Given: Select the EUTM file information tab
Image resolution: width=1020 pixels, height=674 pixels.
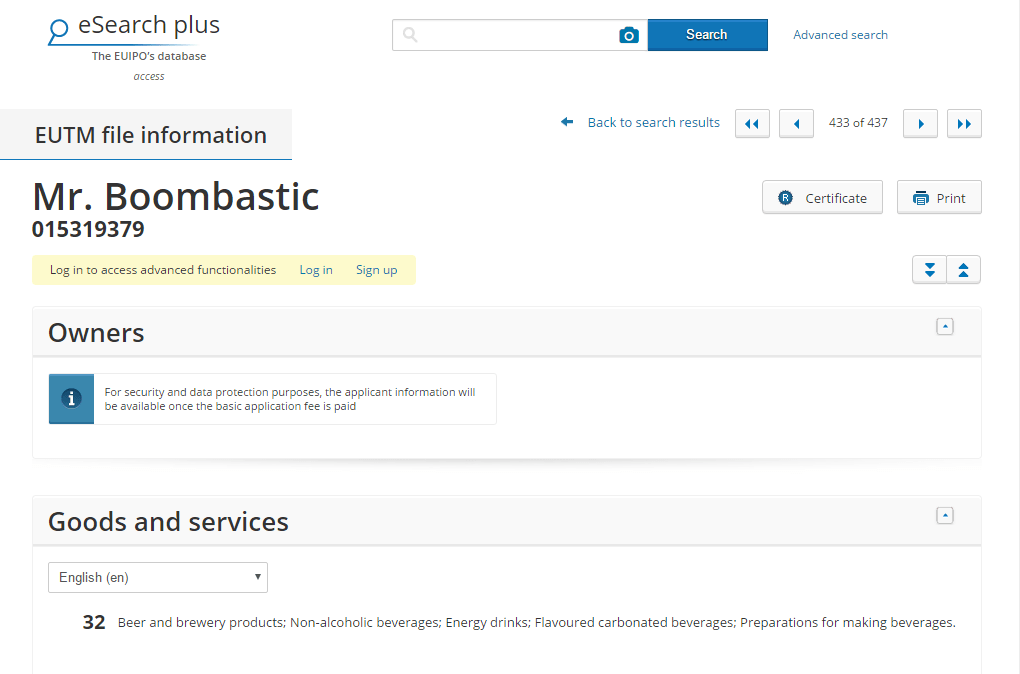Looking at the screenshot, I should point(146,135).
